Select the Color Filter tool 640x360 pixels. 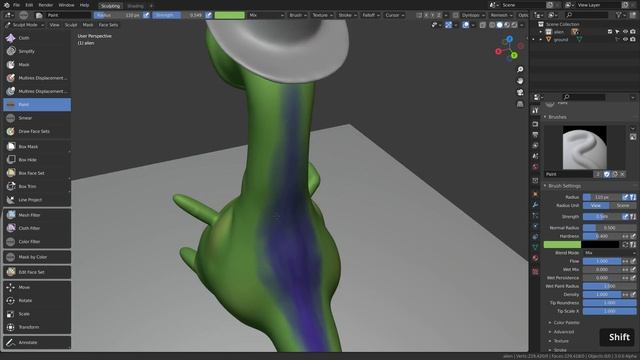click(x=37, y=242)
